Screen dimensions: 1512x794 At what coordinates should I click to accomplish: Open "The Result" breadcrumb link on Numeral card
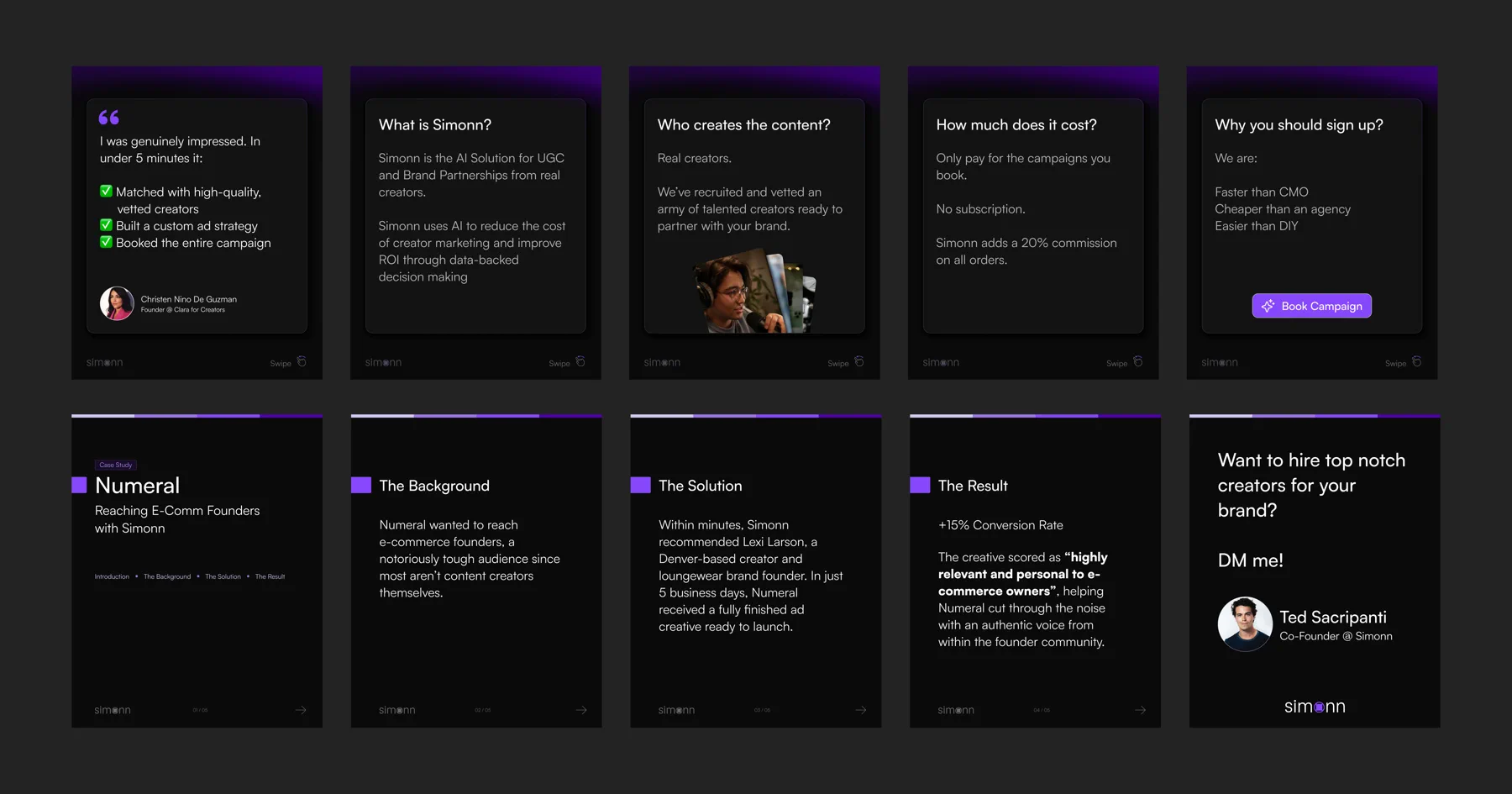[270, 576]
